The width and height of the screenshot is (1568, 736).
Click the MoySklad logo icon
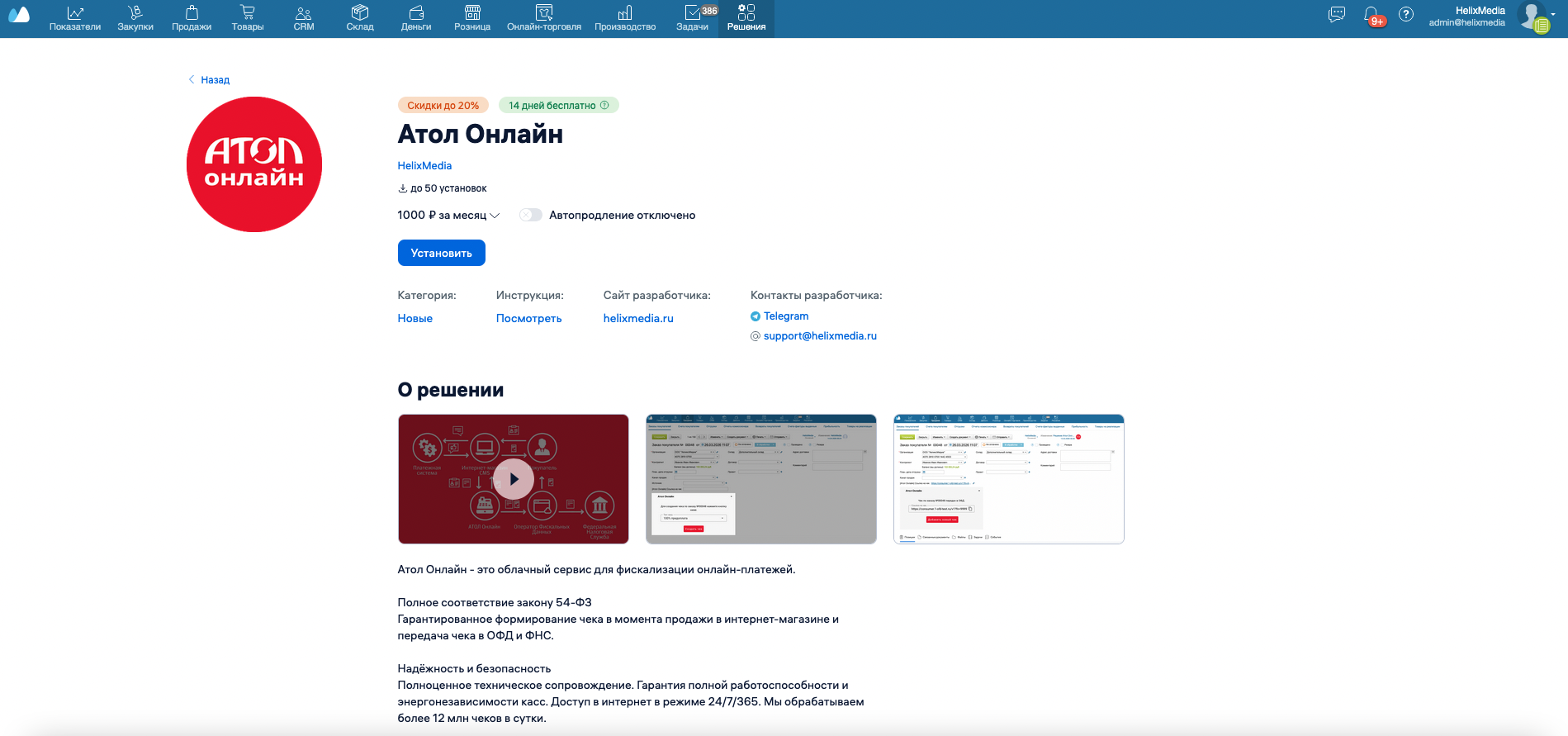coord(19,14)
